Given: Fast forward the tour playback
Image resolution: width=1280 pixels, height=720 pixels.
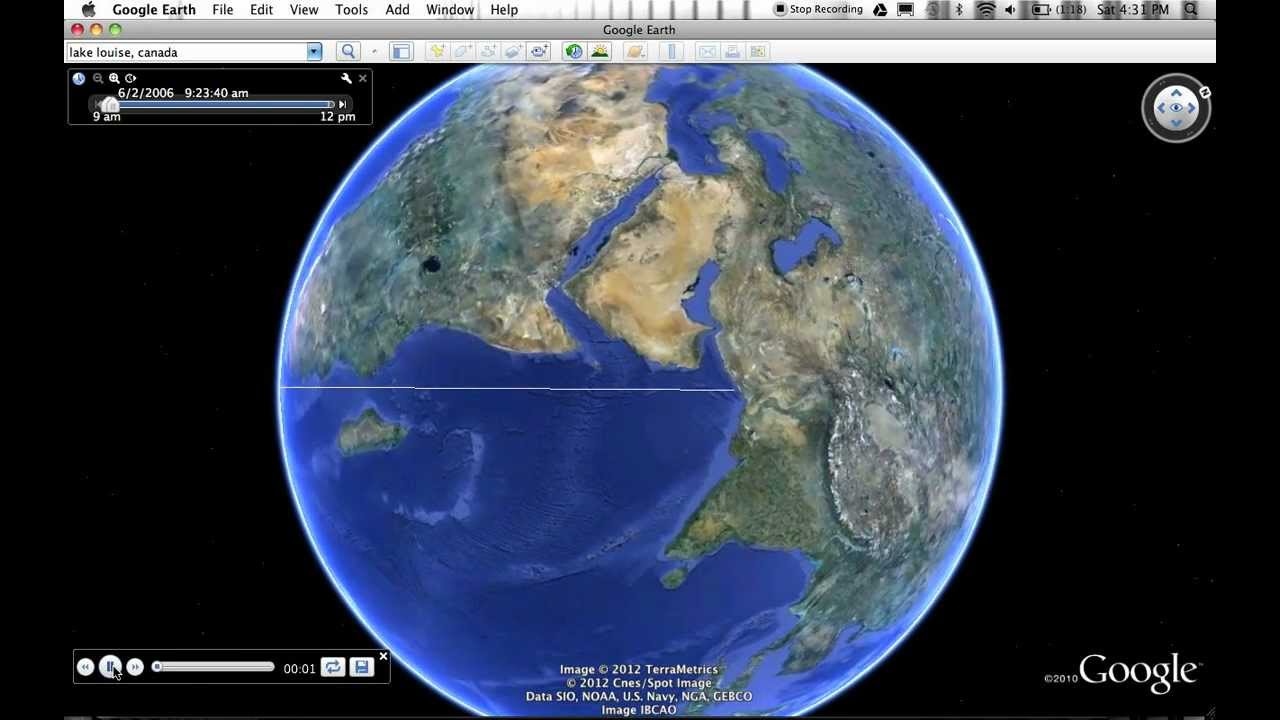Looking at the screenshot, I should click(x=135, y=667).
